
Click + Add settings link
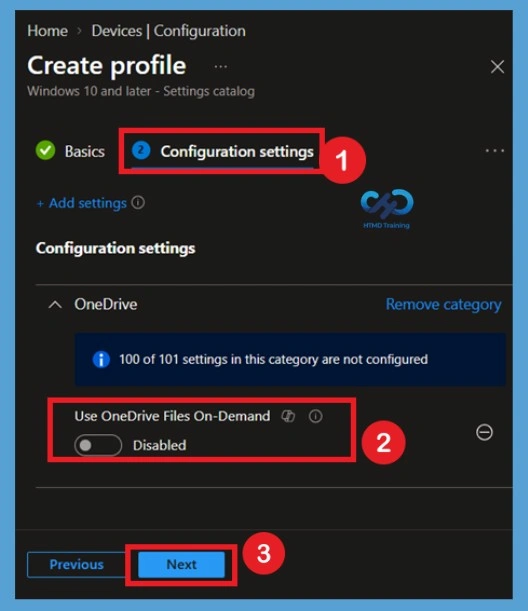tap(81, 203)
